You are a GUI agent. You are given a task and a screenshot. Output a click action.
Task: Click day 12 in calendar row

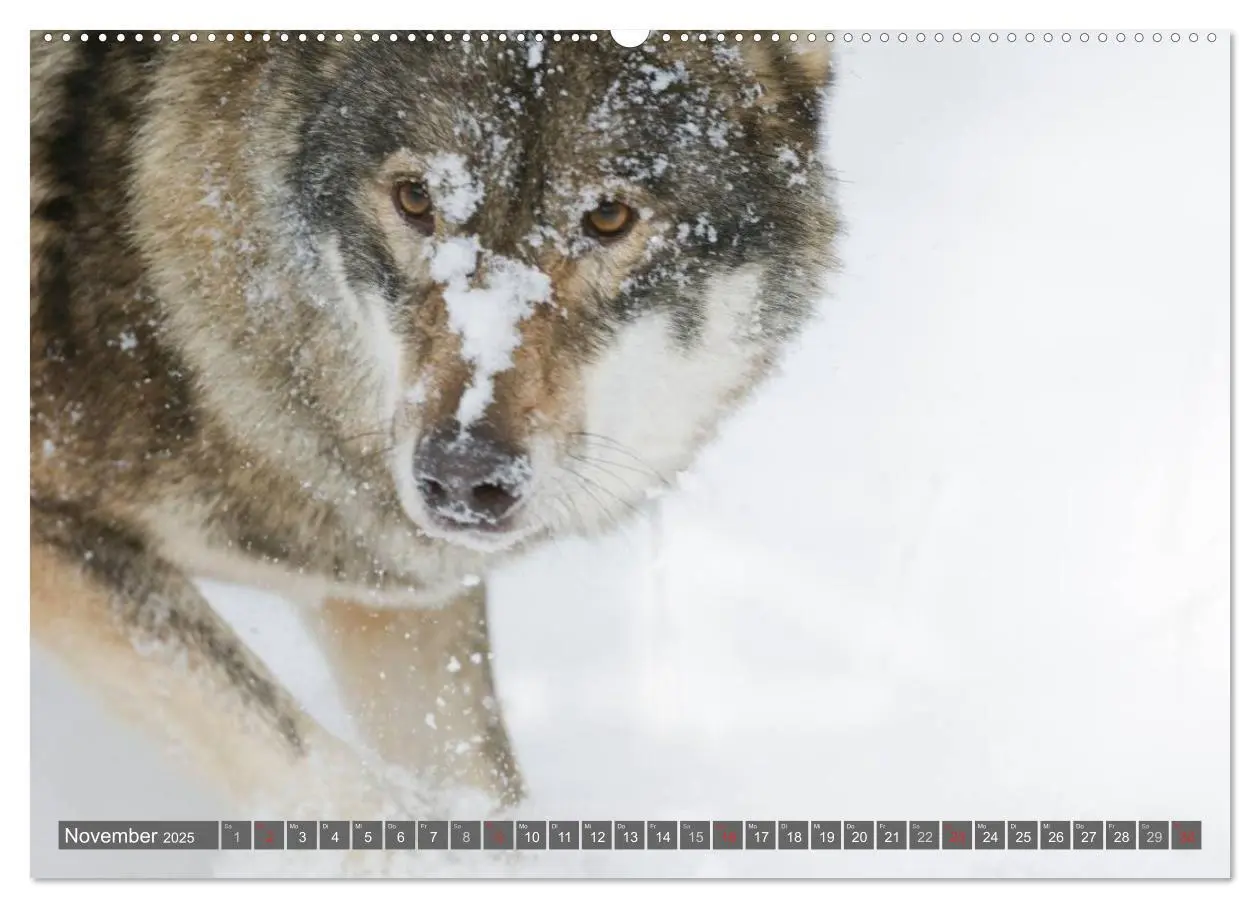tap(597, 835)
